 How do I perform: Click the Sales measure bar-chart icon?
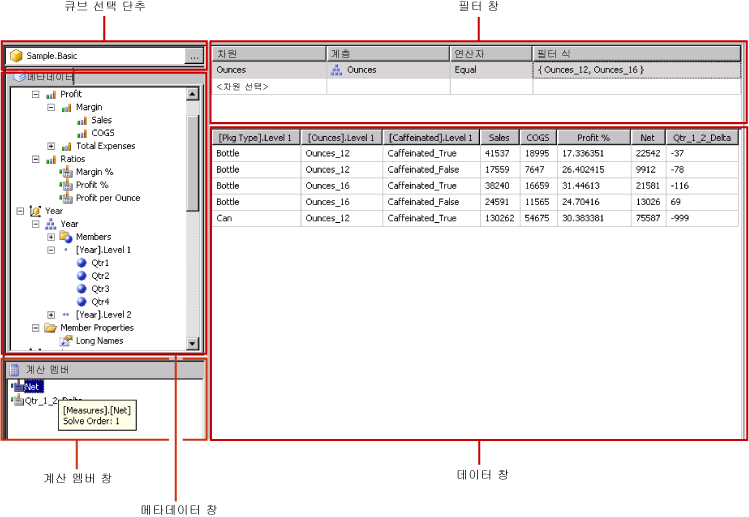pos(82,120)
